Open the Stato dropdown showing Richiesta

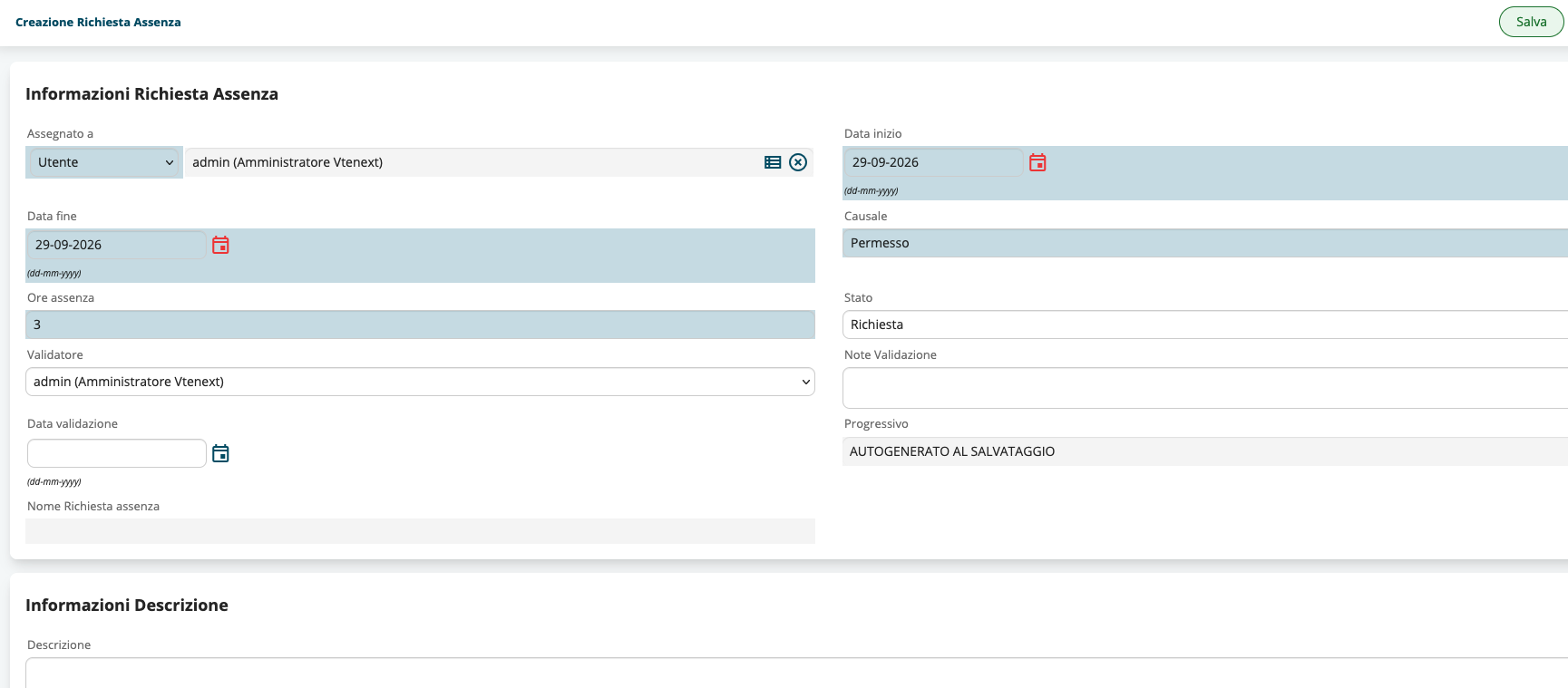[1205, 325]
